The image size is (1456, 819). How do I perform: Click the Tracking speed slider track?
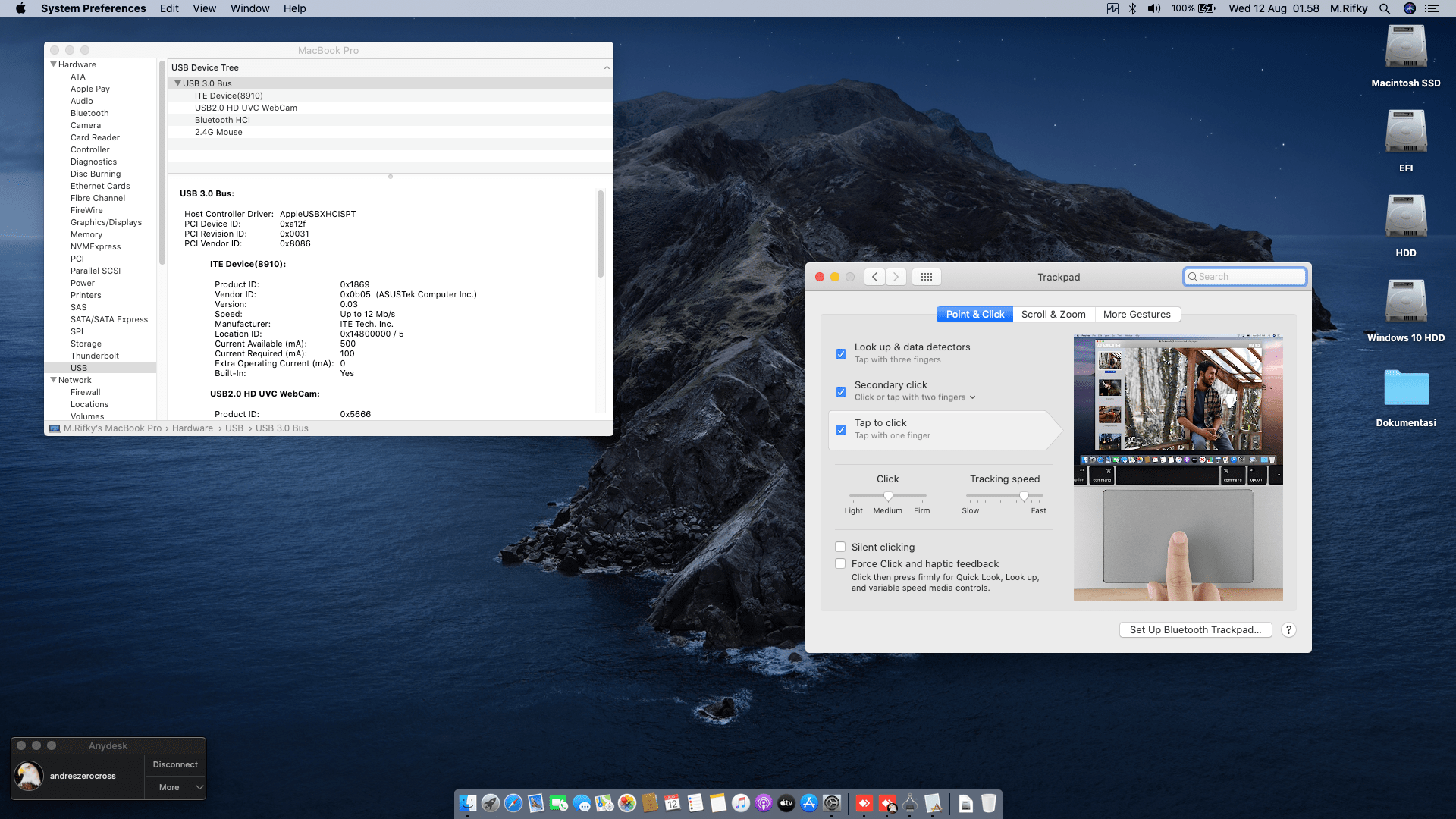(993, 496)
